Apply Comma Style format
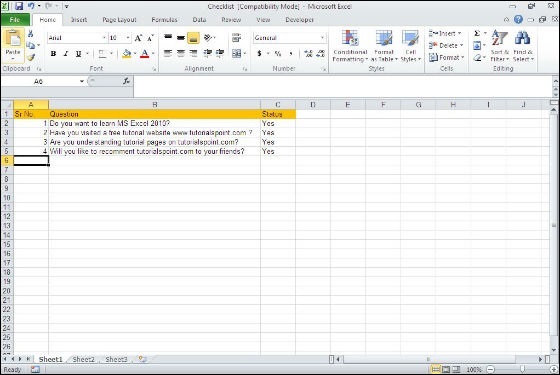The image size is (560, 375). click(x=291, y=54)
